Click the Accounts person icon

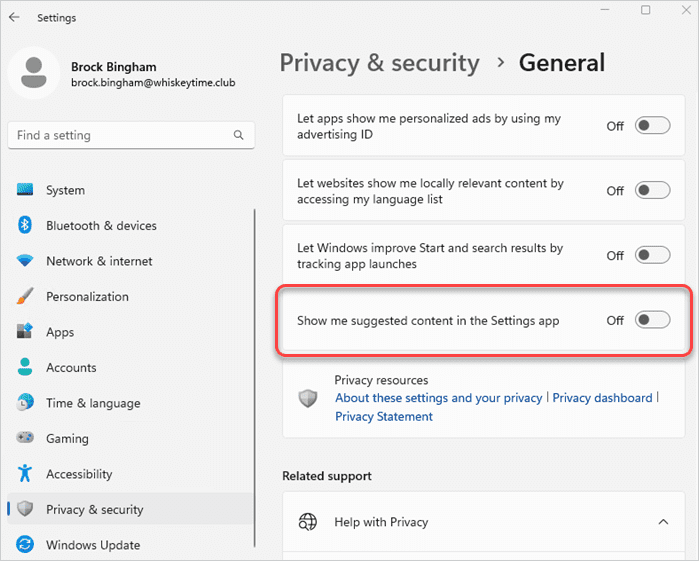point(26,368)
